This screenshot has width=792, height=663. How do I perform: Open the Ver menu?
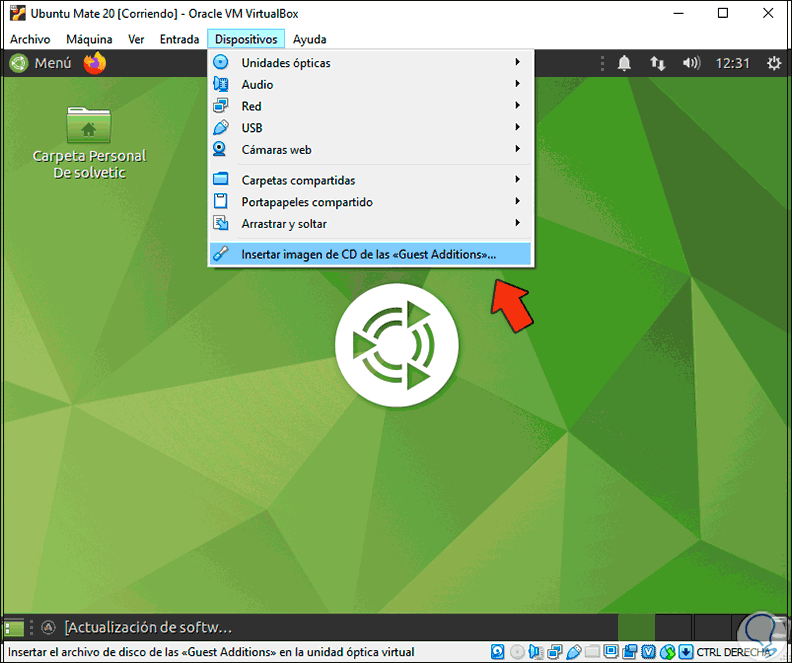pyautogui.click(x=136, y=39)
